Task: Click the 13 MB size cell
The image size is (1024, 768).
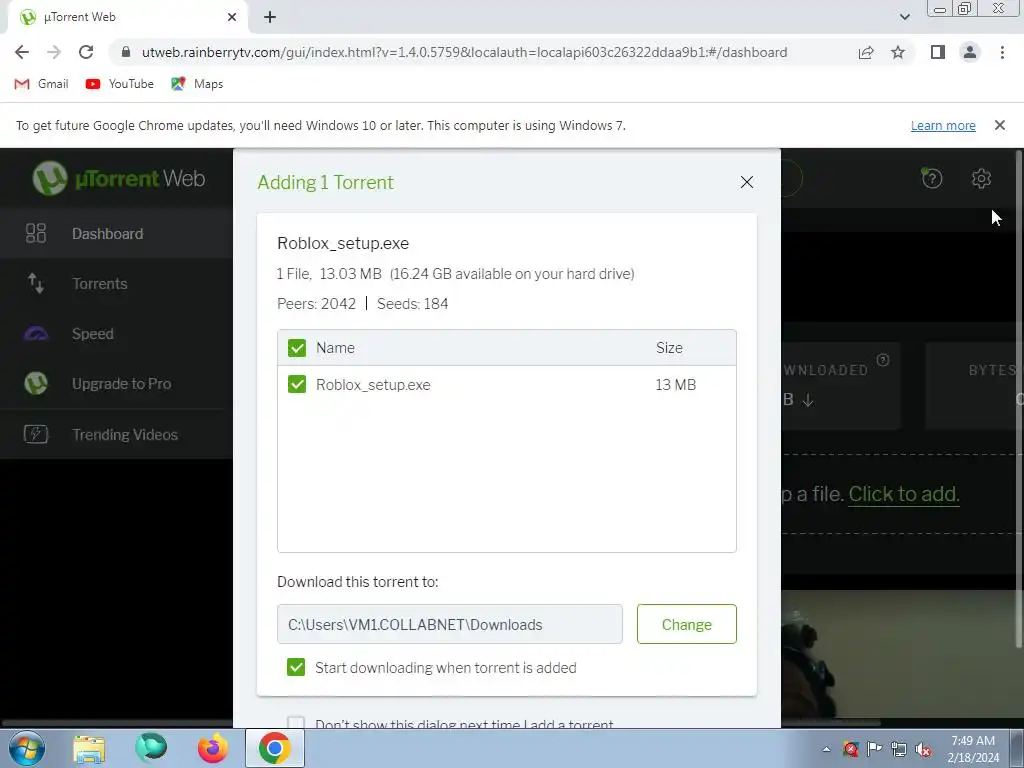Action: coord(675,385)
